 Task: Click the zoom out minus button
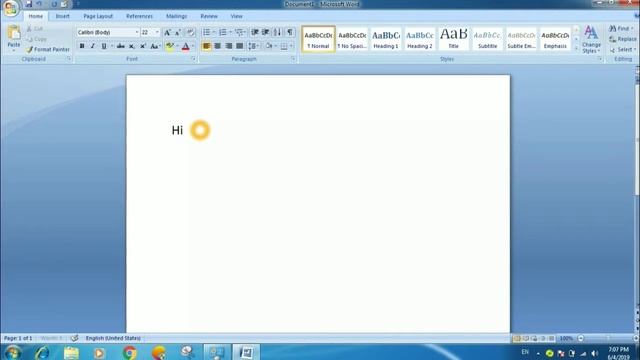581,338
